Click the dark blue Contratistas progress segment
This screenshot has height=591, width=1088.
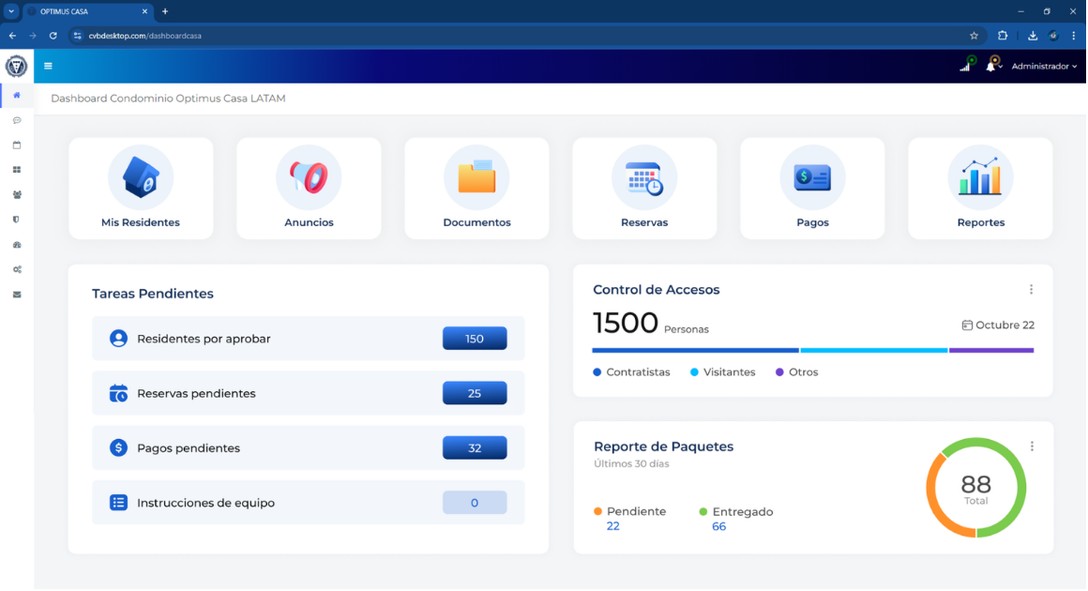point(695,350)
